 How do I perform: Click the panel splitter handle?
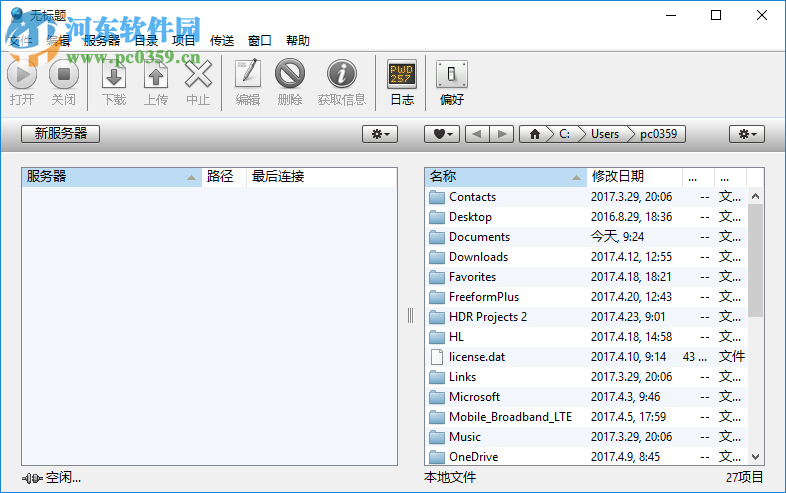point(411,316)
